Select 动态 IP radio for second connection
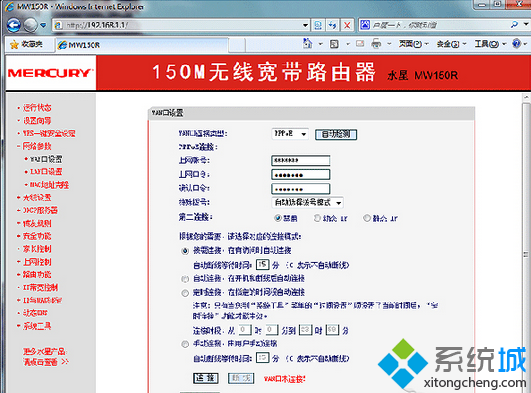Viewport: 531px width, 393px height. [317, 218]
